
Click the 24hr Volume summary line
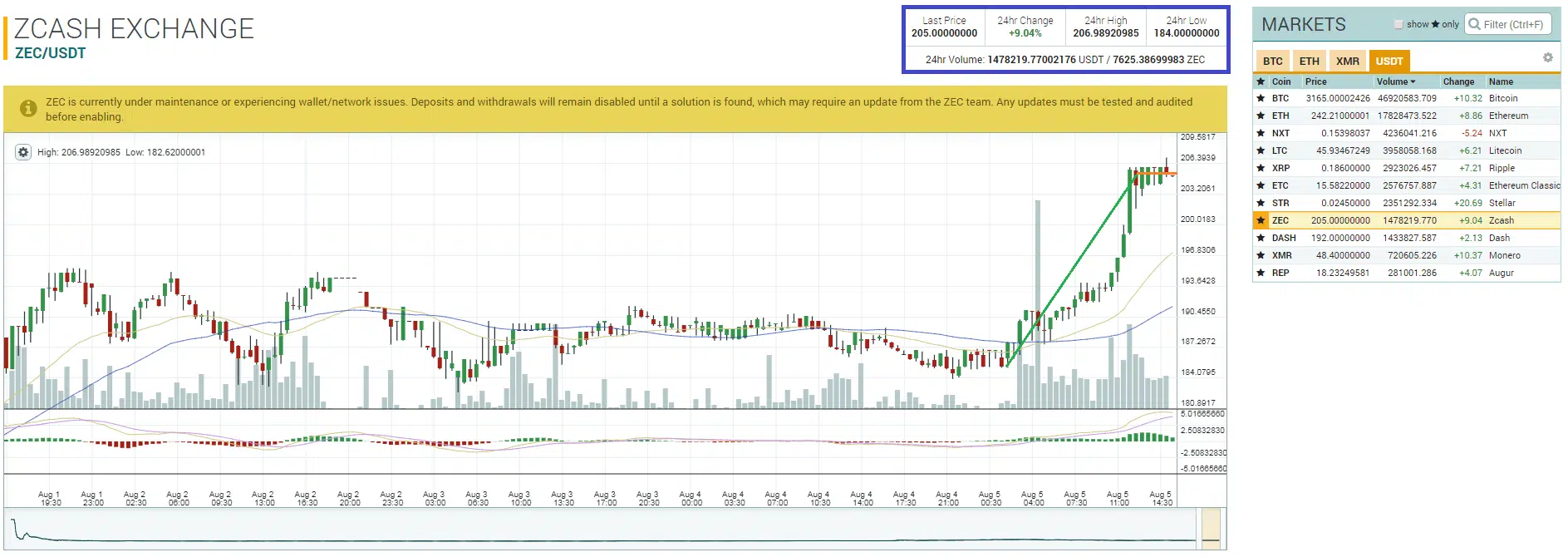tap(1064, 60)
